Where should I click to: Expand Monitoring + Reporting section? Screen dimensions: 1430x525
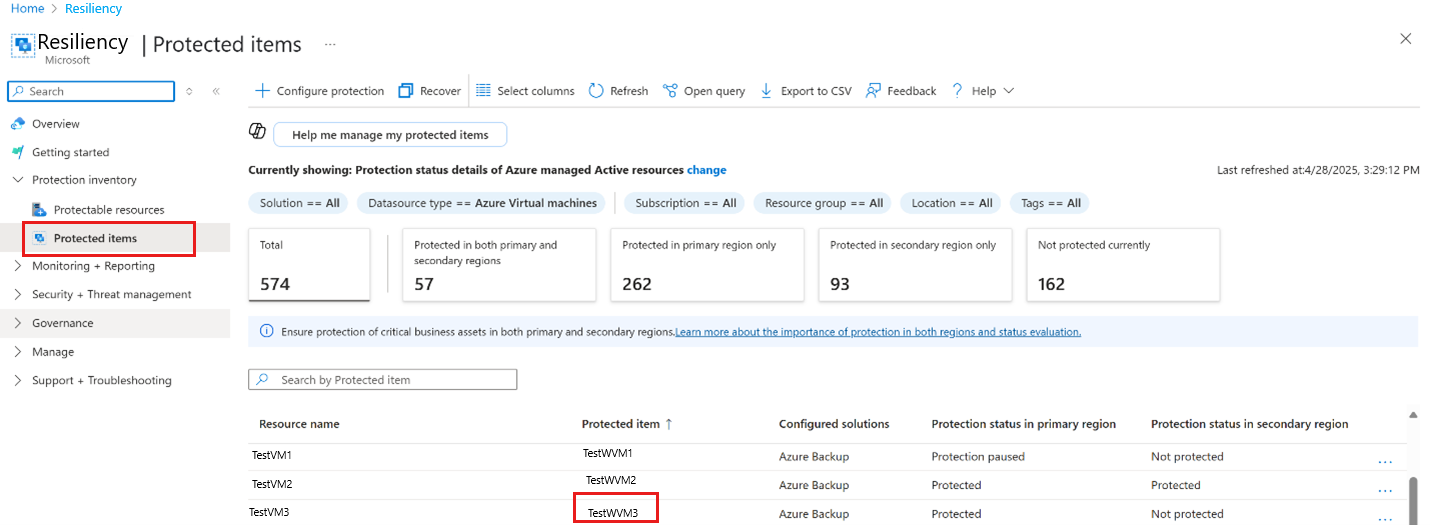pos(18,266)
